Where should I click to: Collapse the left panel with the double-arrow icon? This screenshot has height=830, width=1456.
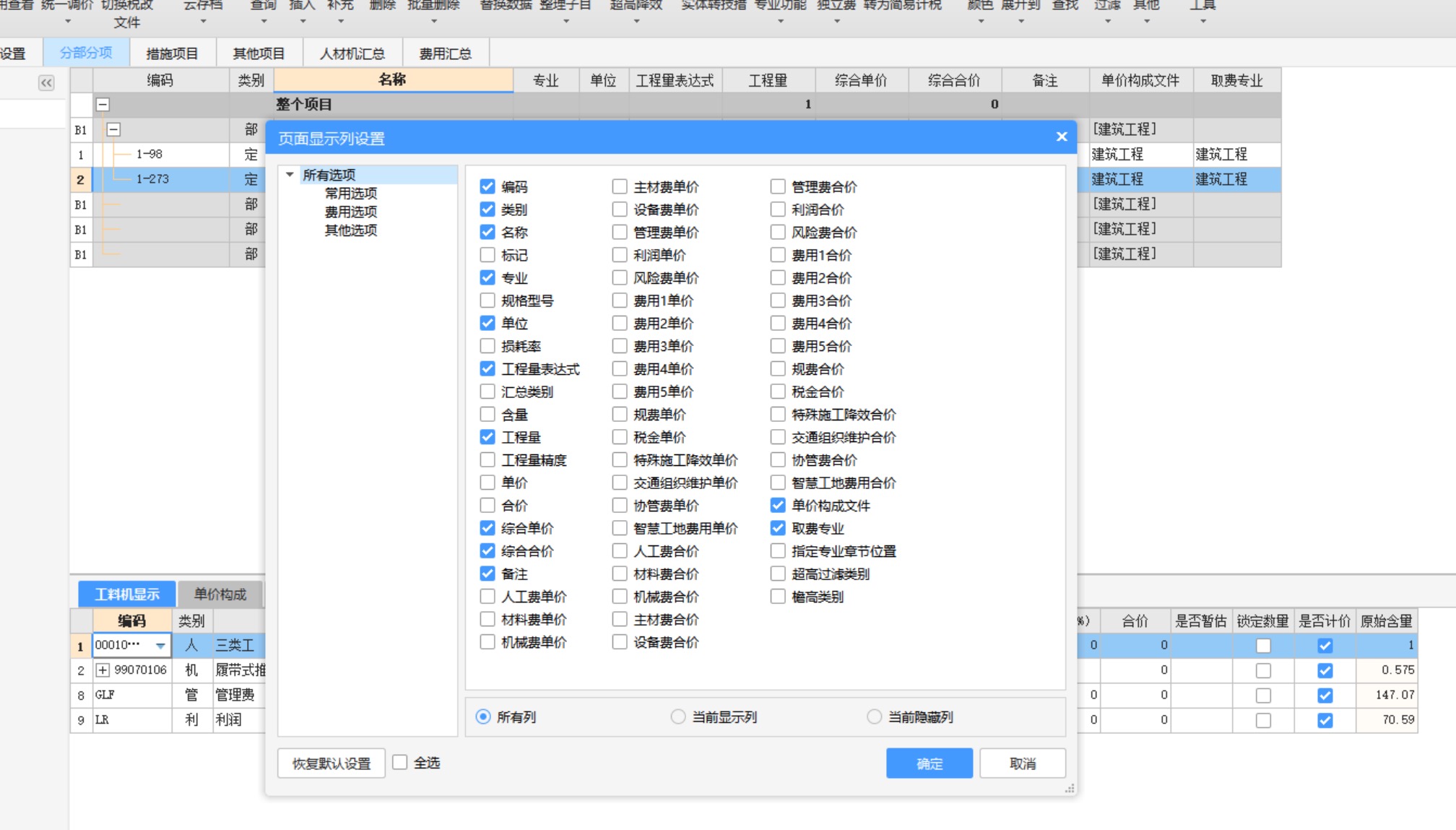coord(46,82)
